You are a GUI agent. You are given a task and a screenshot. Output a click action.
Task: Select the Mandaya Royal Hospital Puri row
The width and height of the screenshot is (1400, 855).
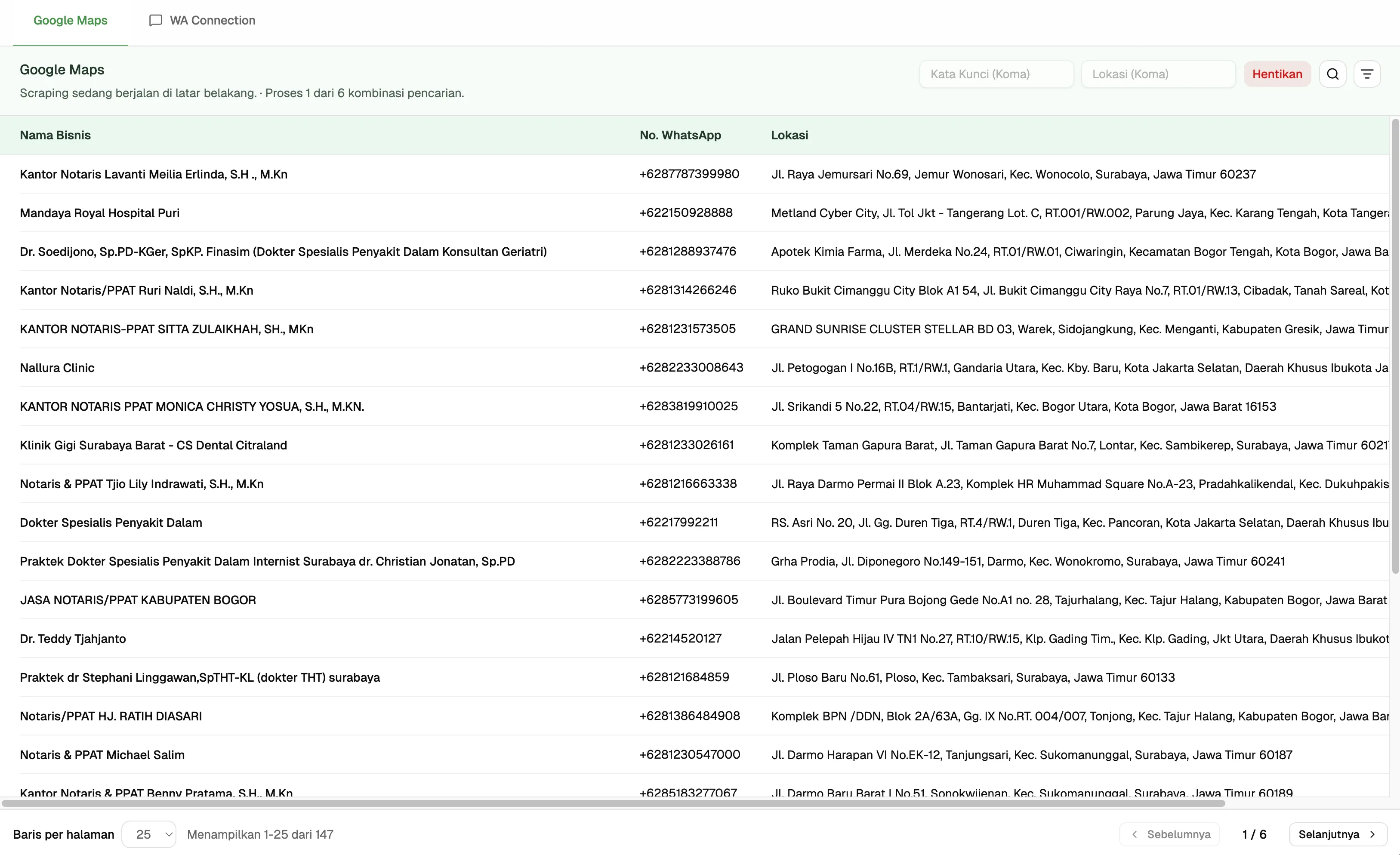pos(694,212)
